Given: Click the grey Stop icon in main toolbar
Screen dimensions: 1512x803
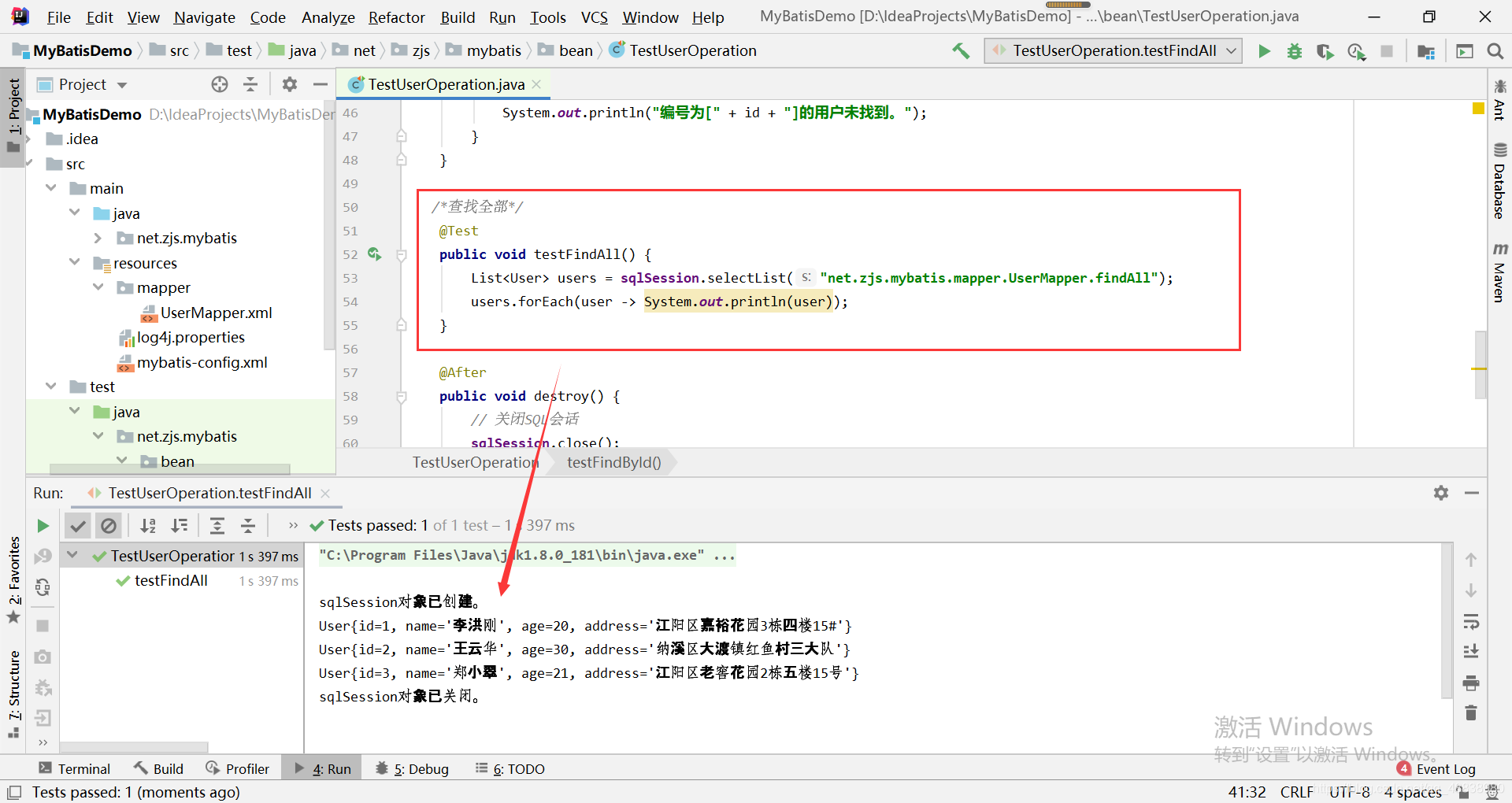Looking at the screenshot, I should (1387, 51).
